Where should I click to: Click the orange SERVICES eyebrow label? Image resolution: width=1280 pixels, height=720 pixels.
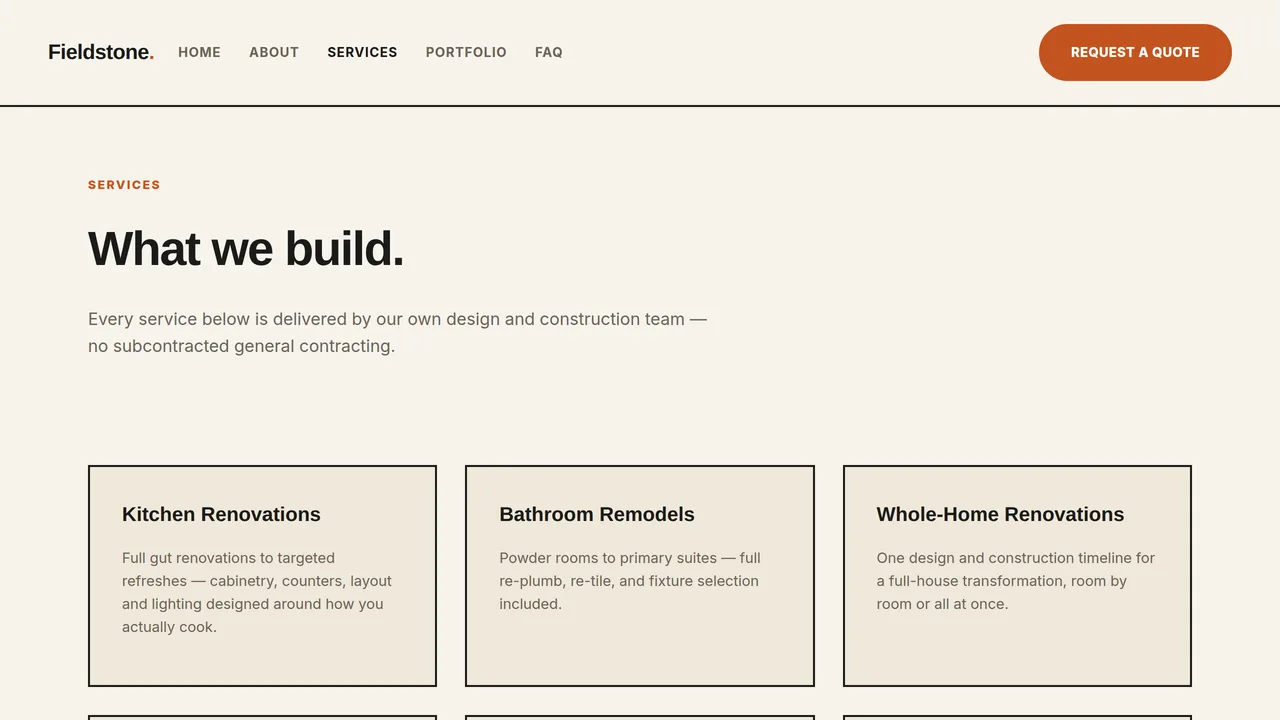pos(124,185)
